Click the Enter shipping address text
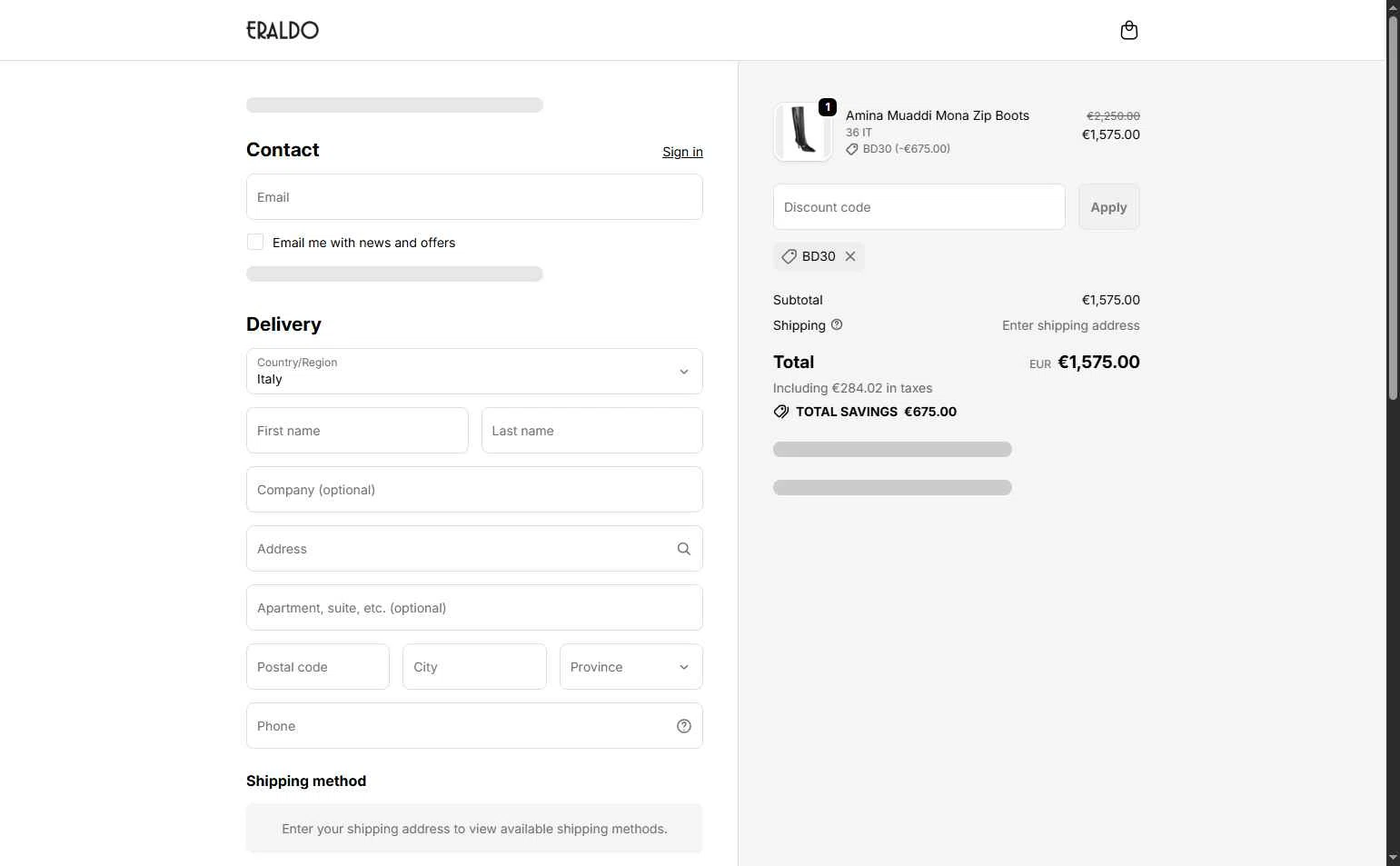Viewport: 1400px width, 866px height. (x=1070, y=325)
